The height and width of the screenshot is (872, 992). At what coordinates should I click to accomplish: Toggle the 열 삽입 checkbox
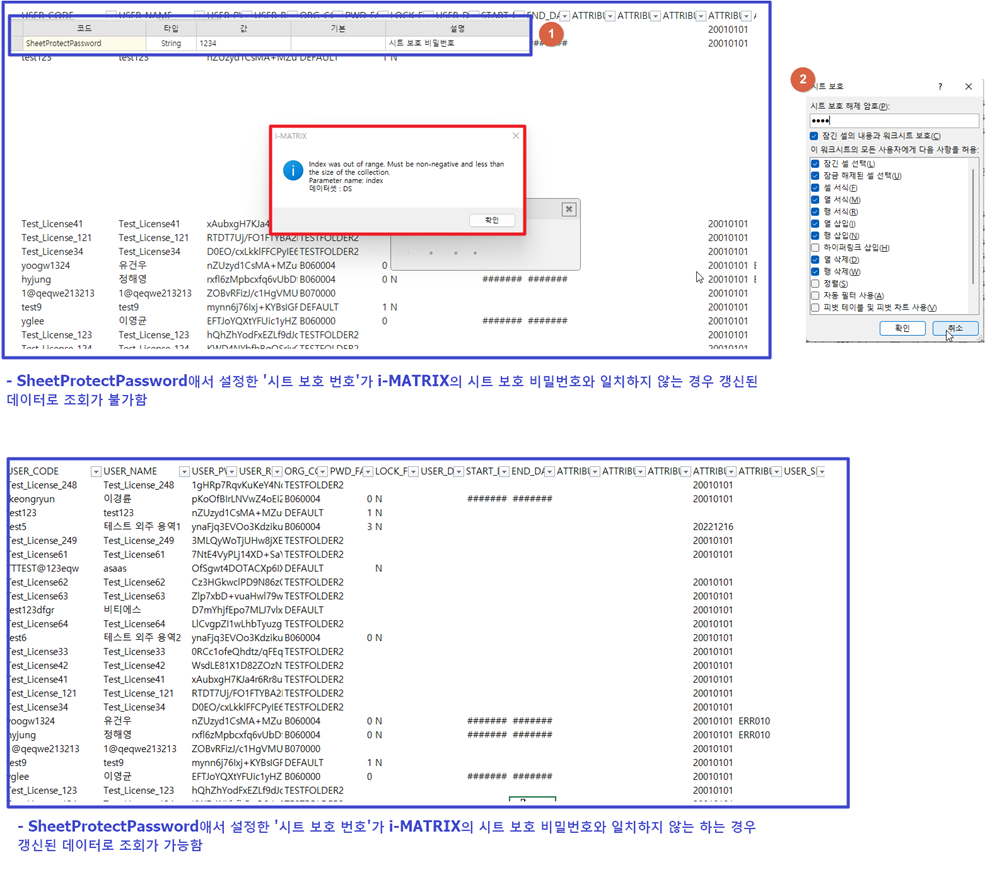(815, 224)
